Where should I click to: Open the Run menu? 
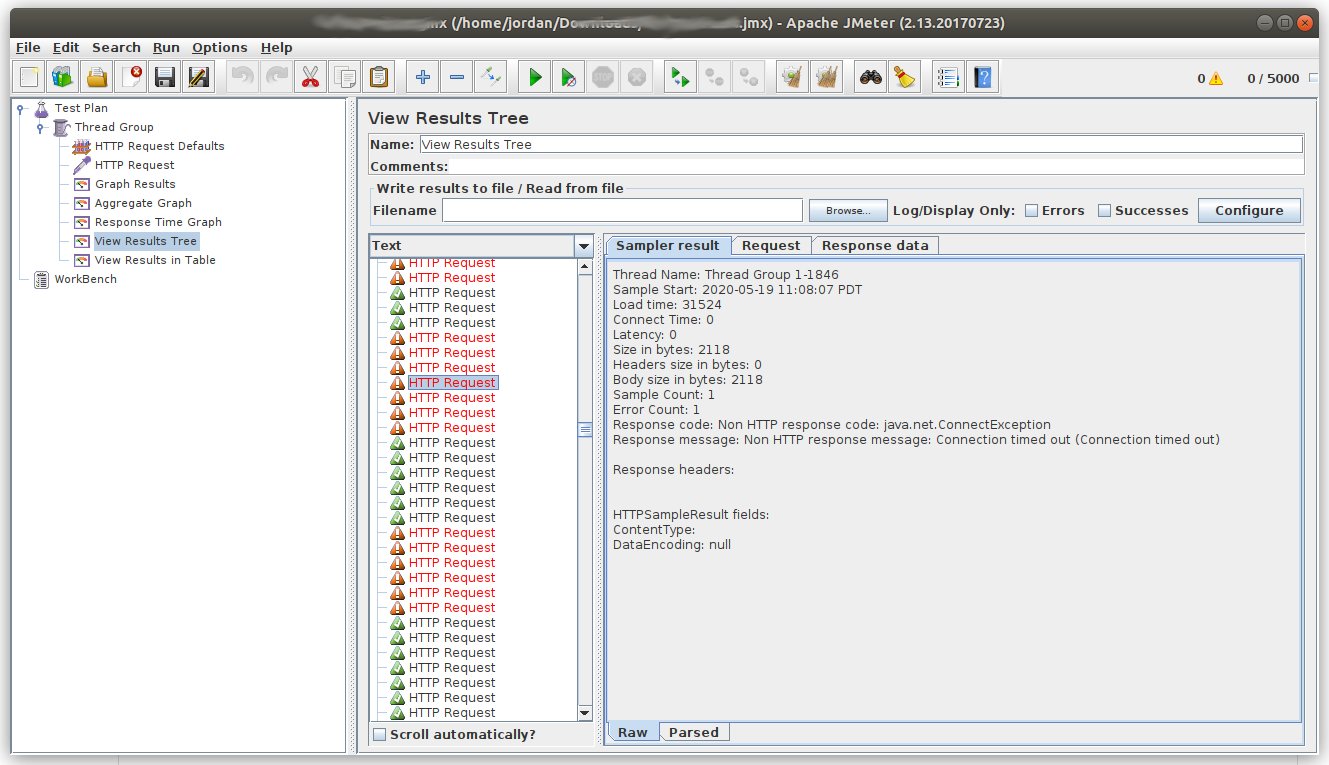tap(166, 47)
